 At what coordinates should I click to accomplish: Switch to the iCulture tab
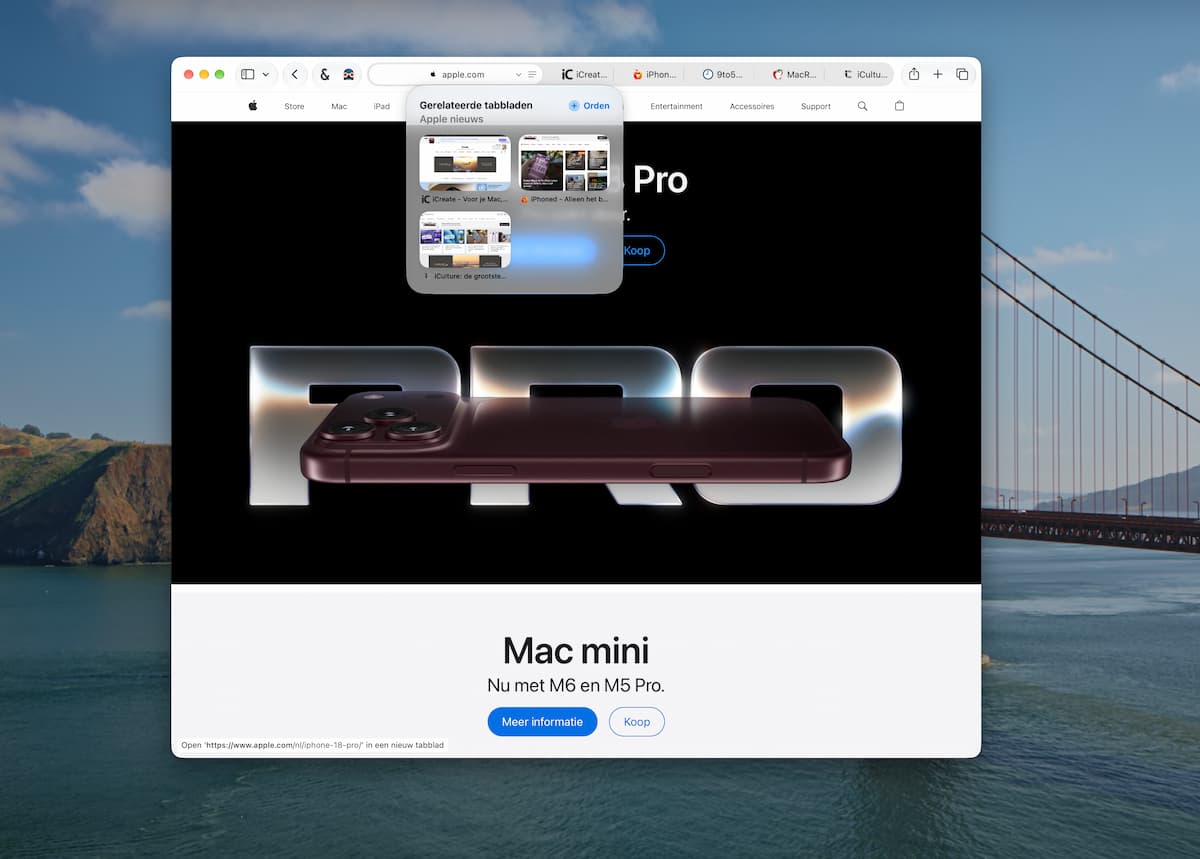[864, 74]
